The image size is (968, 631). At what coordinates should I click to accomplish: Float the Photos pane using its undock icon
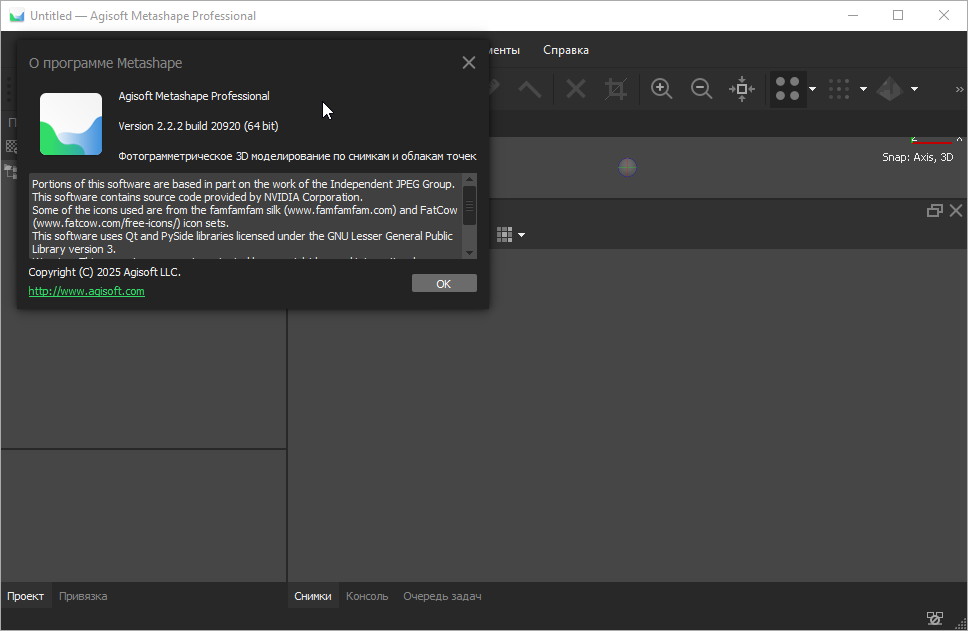935,211
